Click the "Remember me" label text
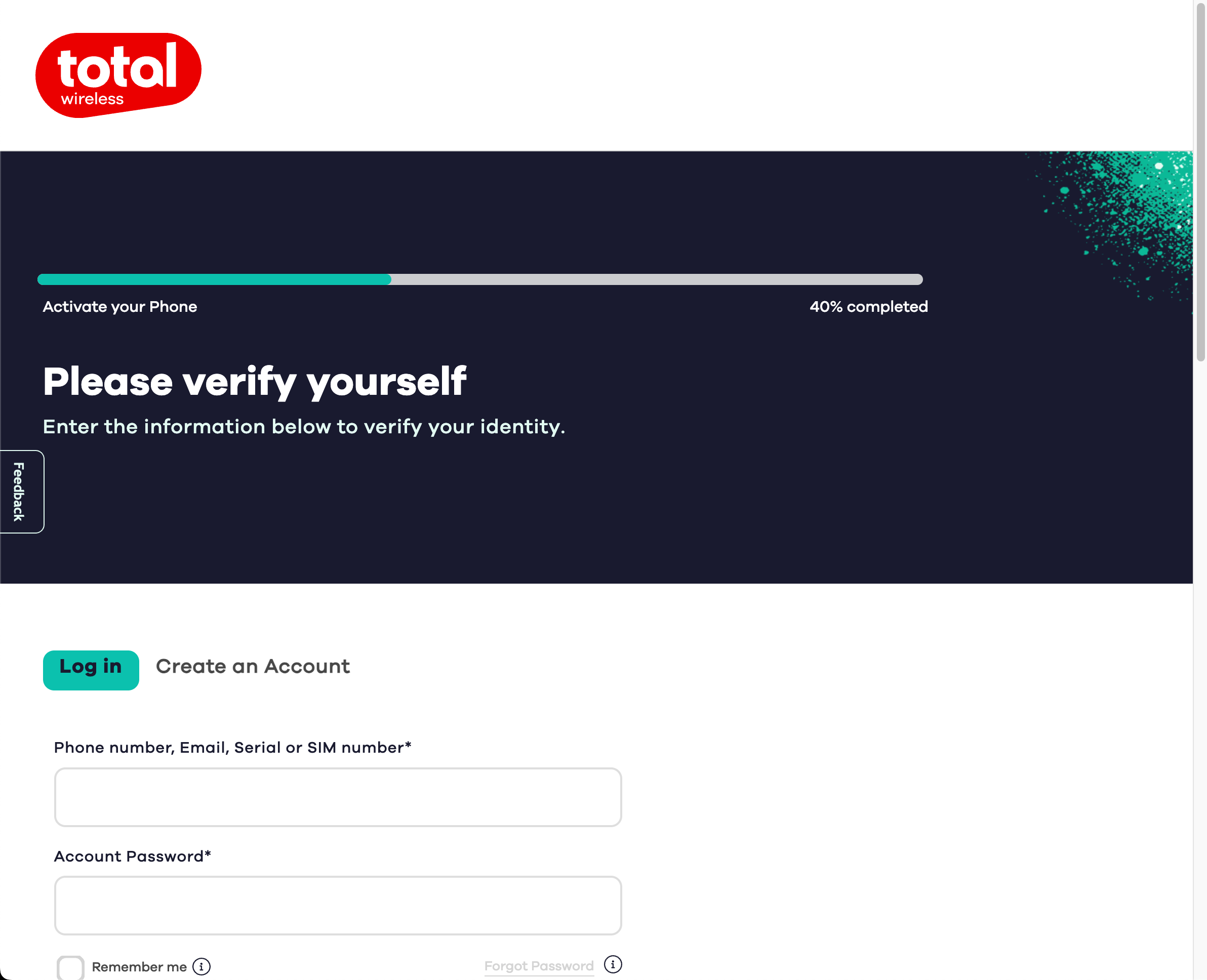Screen dimensions: 1207x980 coord(139,967)
